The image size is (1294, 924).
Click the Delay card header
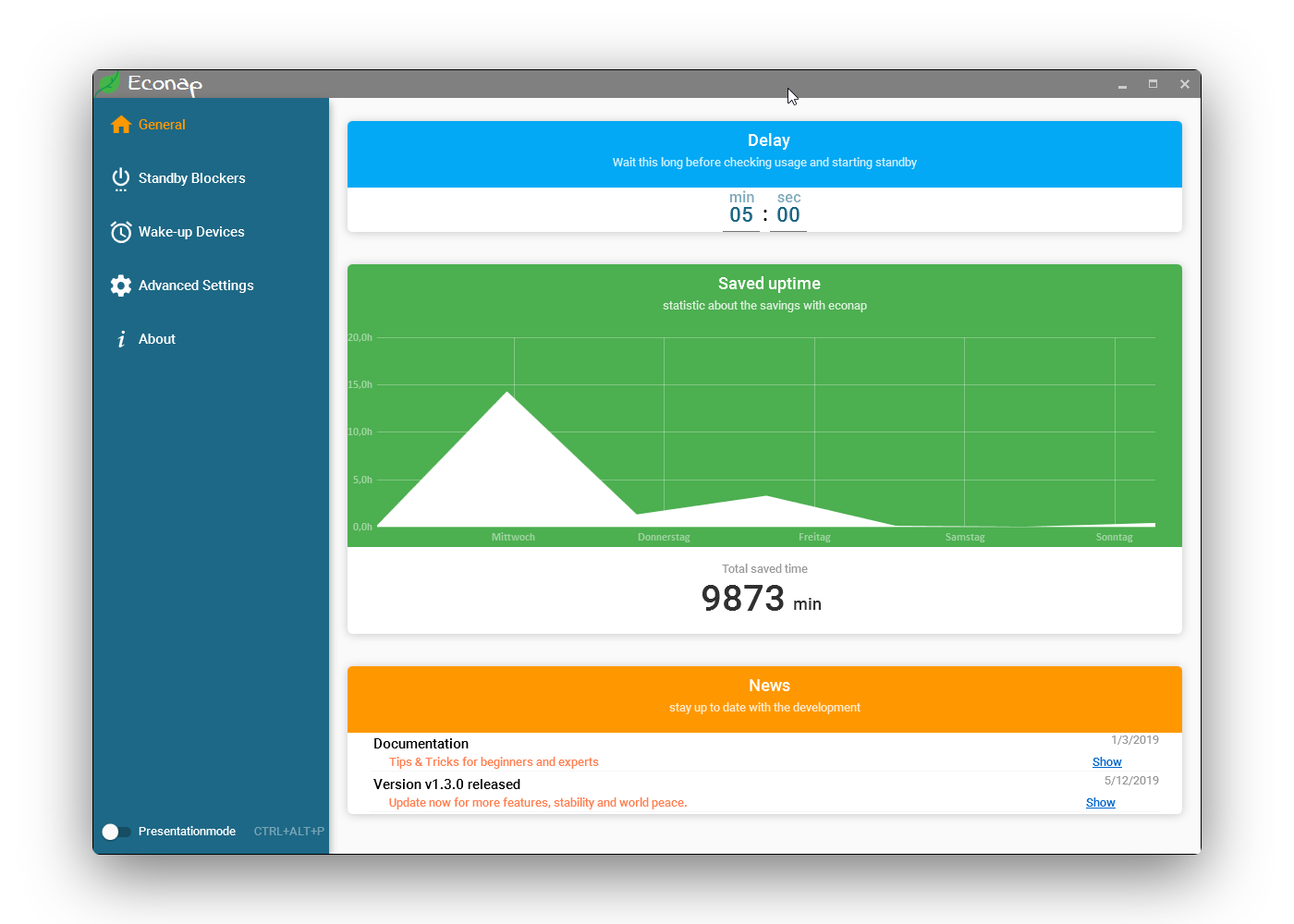764,154
